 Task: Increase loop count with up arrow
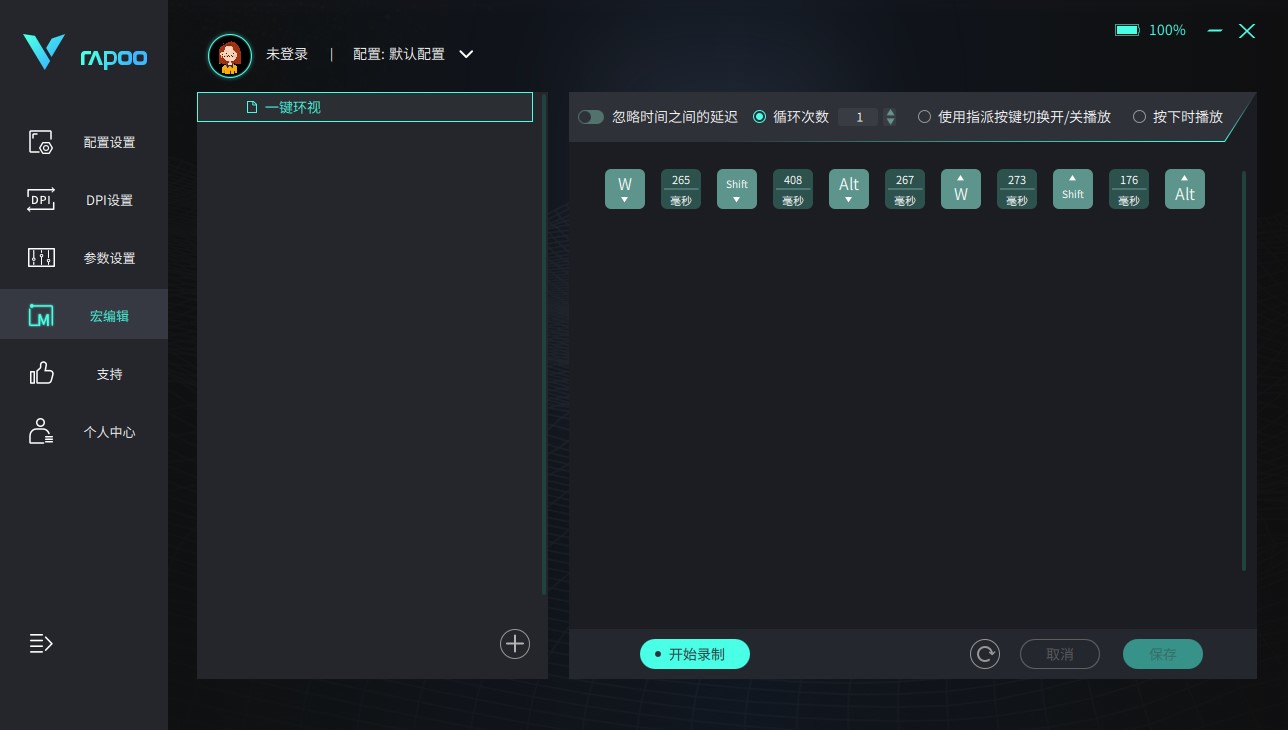890,112
